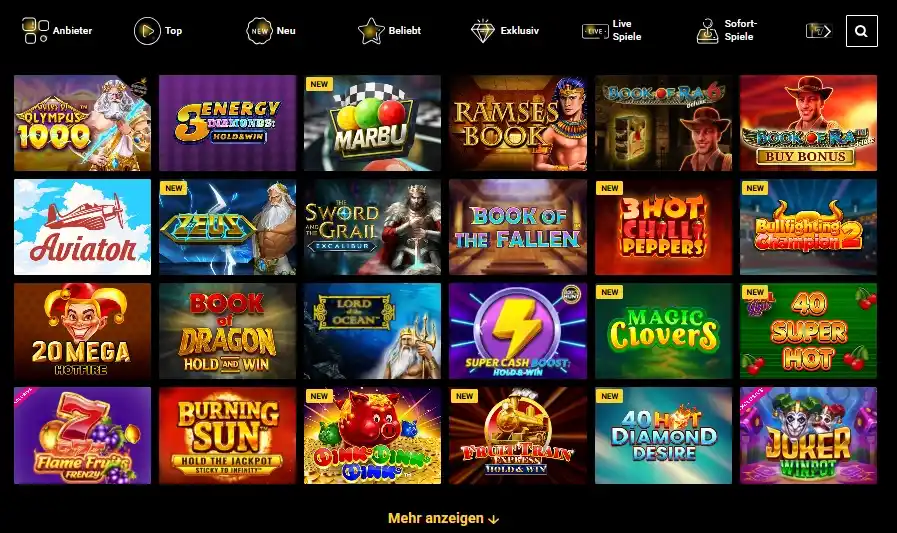
Task: Expand more categories with arrow icon
Action: pyautogui.click(x=819, y=31)
